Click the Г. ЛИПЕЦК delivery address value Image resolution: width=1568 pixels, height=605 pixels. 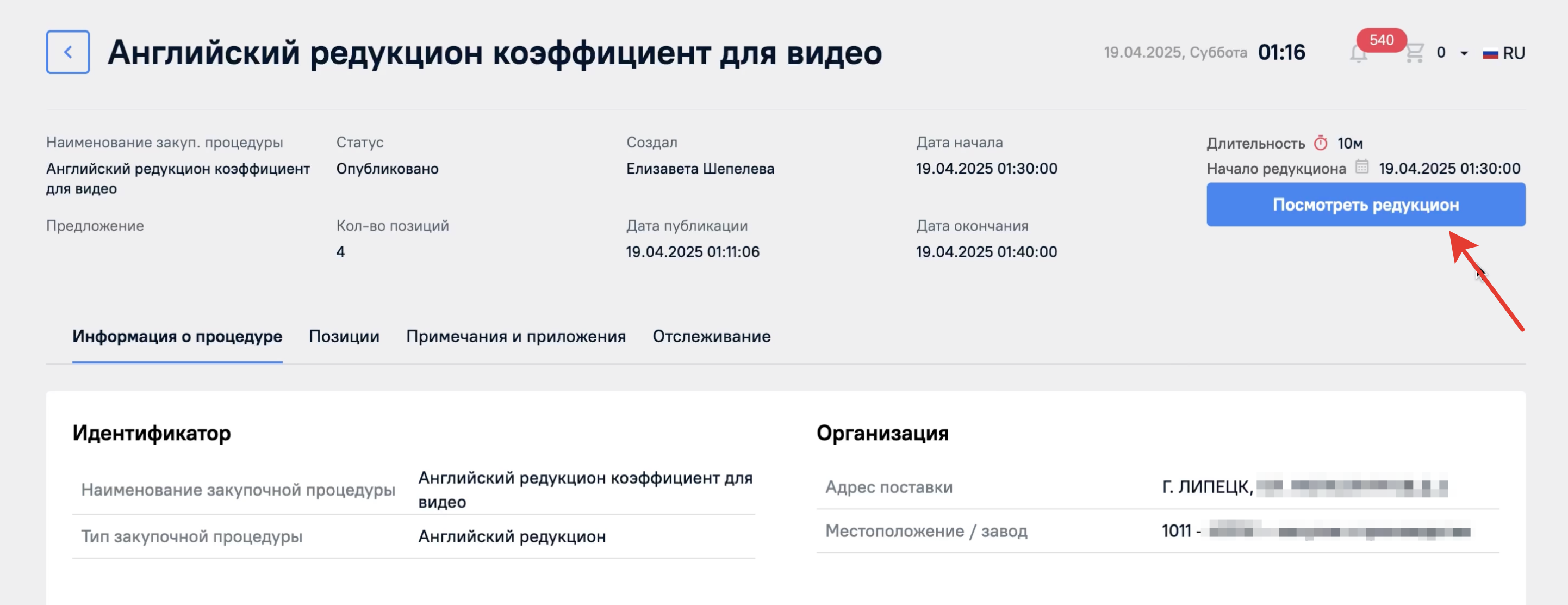1304,487
